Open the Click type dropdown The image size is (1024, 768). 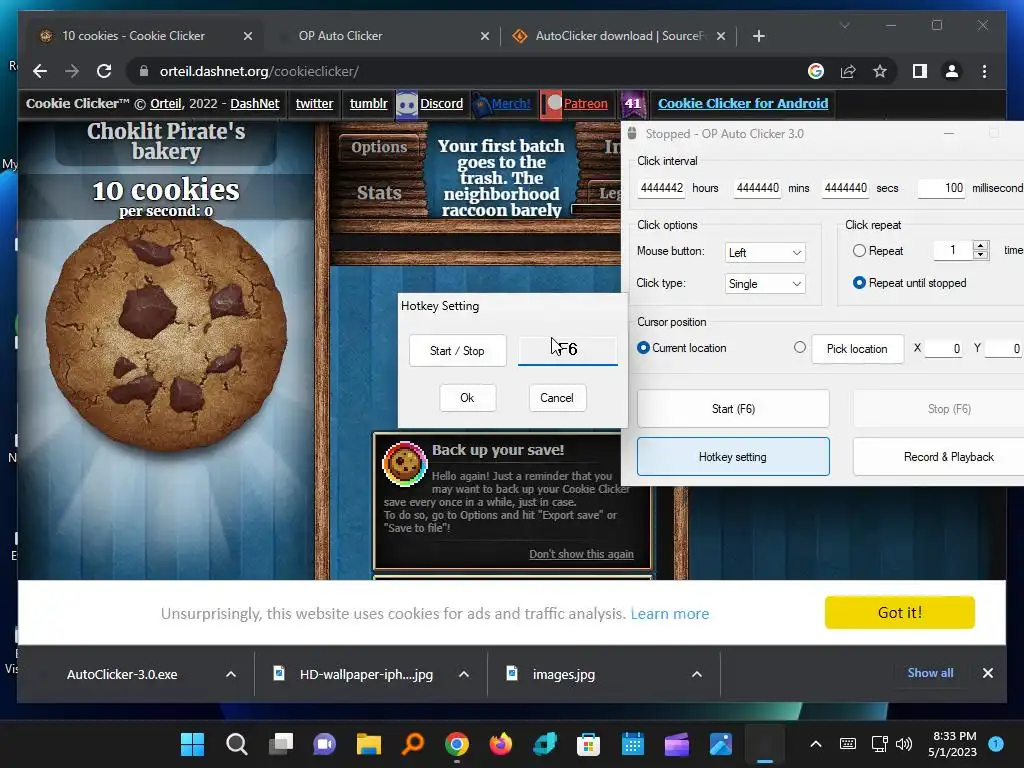765,284
